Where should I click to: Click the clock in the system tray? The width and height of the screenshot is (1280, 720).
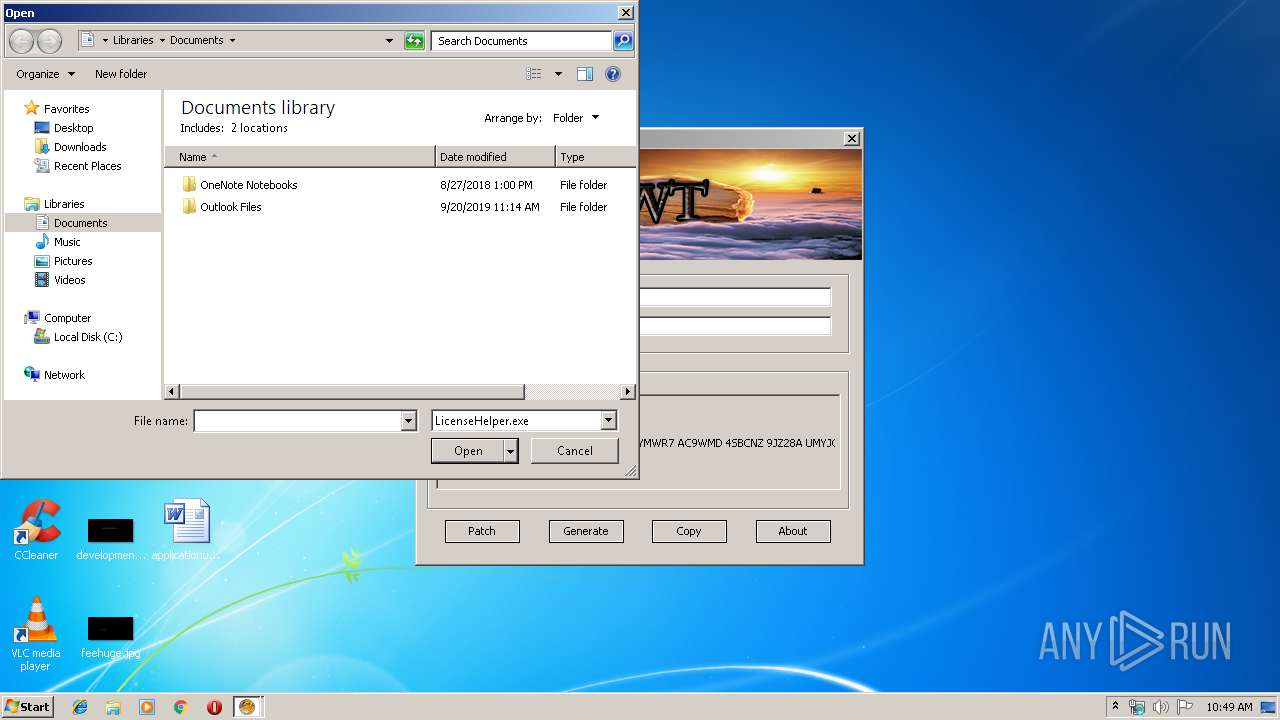pyautogui.click(x=1229, y=707)
